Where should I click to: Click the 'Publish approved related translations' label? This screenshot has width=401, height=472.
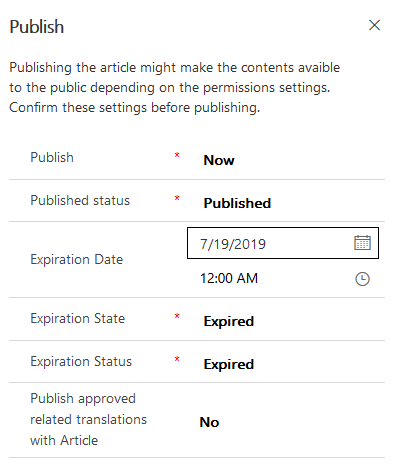click(x=88, y=419)
